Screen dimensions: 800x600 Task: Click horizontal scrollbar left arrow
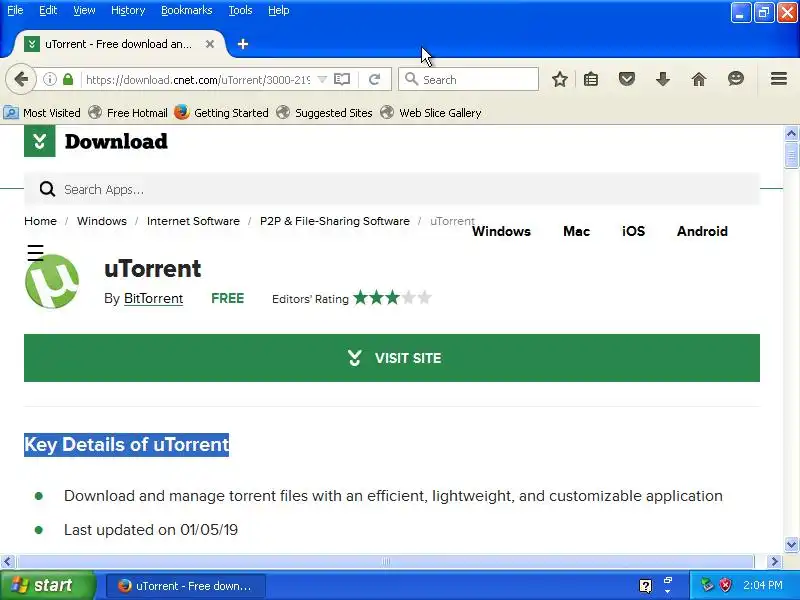(x=7, y=562)
